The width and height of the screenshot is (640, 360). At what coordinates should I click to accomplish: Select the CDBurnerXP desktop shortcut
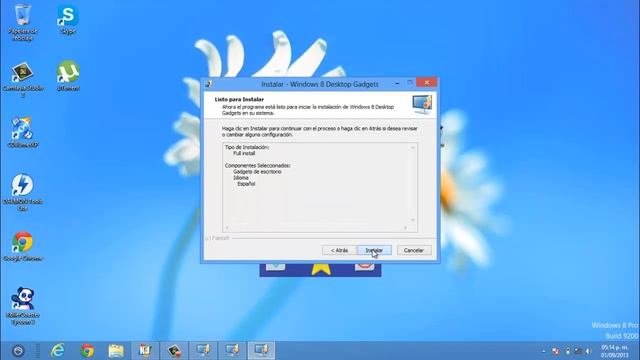pos(22,133)
